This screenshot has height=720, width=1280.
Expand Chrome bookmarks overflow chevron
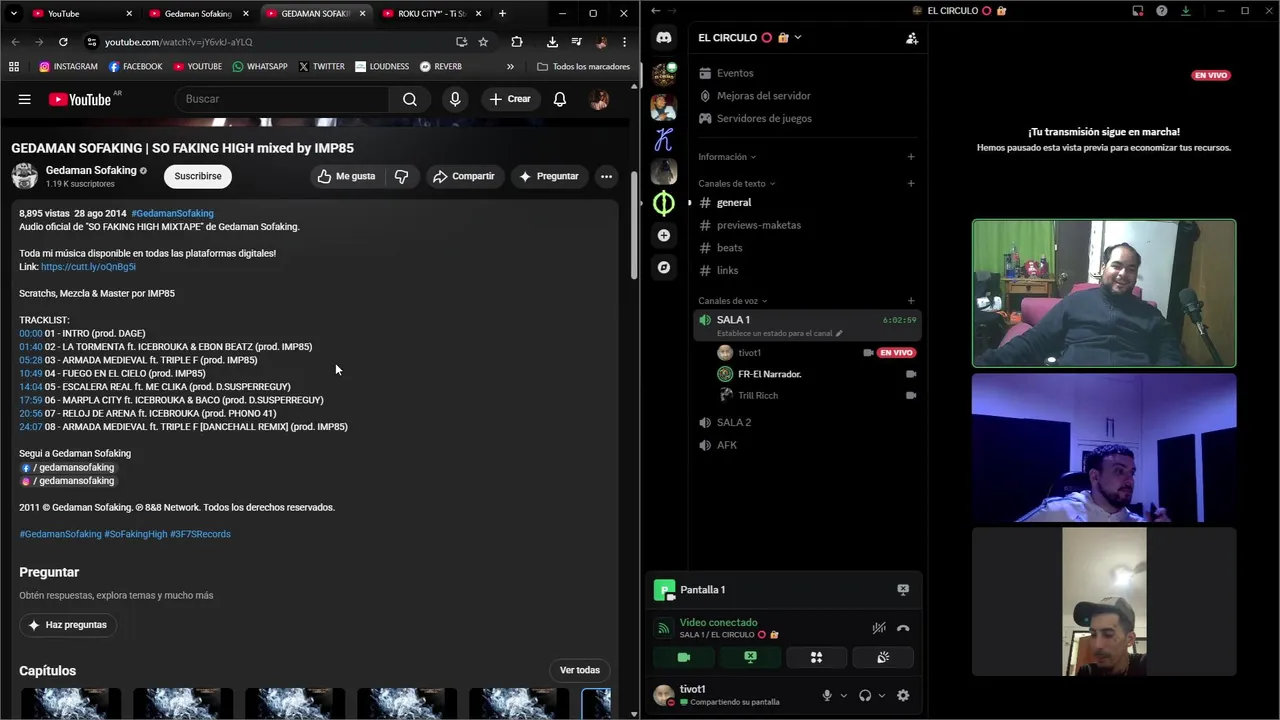(x=510, y=67)
